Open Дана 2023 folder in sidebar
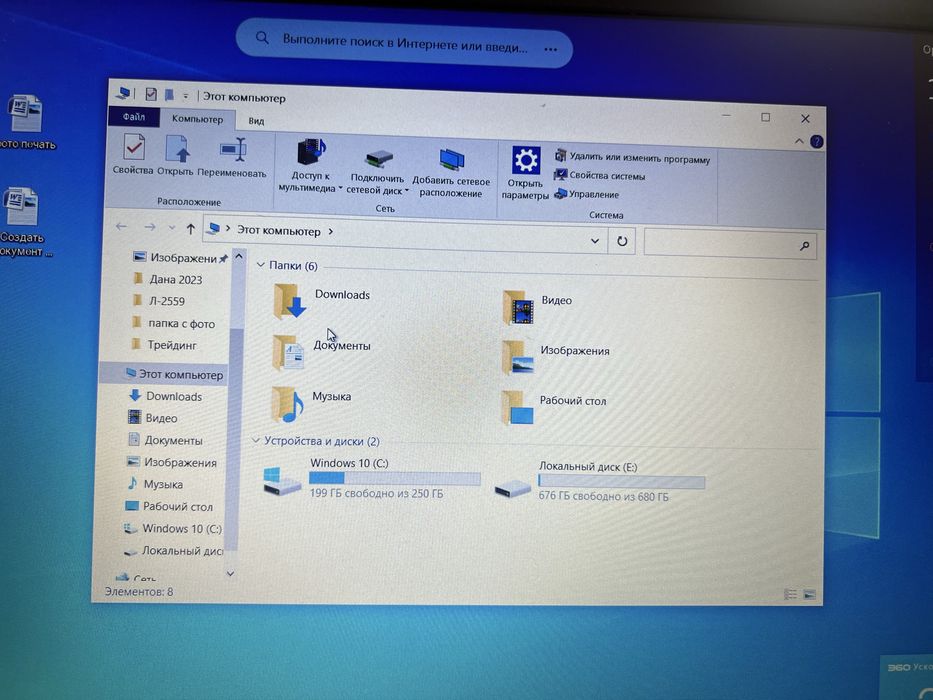Viewport: 933px width, 700px height. point(168,279)
